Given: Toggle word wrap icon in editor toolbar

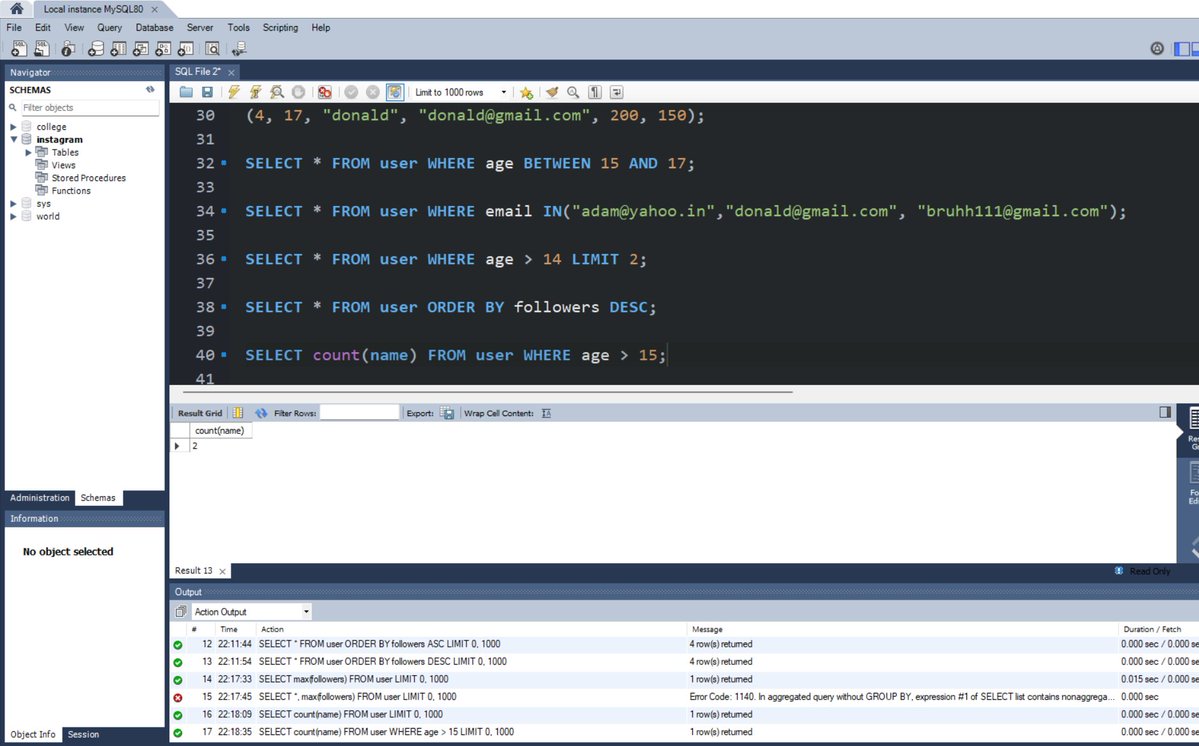Looking at the screenshot, I should pyautogui.click(x=616, y=92).
